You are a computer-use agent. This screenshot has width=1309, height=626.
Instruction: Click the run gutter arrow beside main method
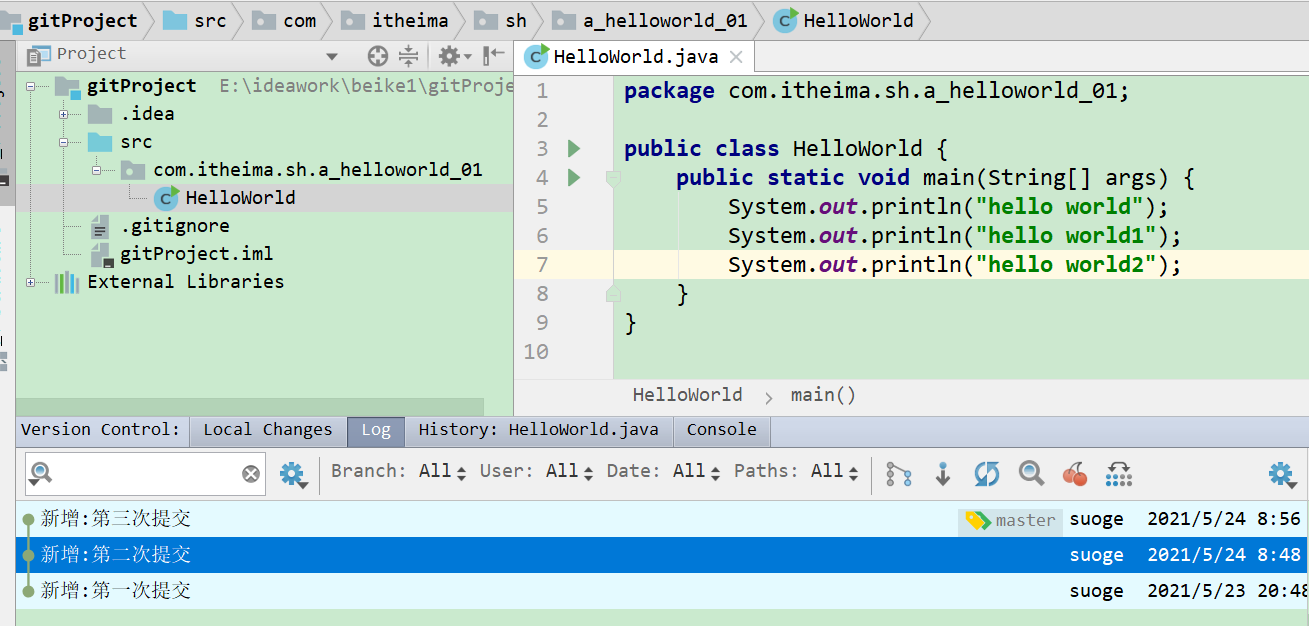pos(574,178)
